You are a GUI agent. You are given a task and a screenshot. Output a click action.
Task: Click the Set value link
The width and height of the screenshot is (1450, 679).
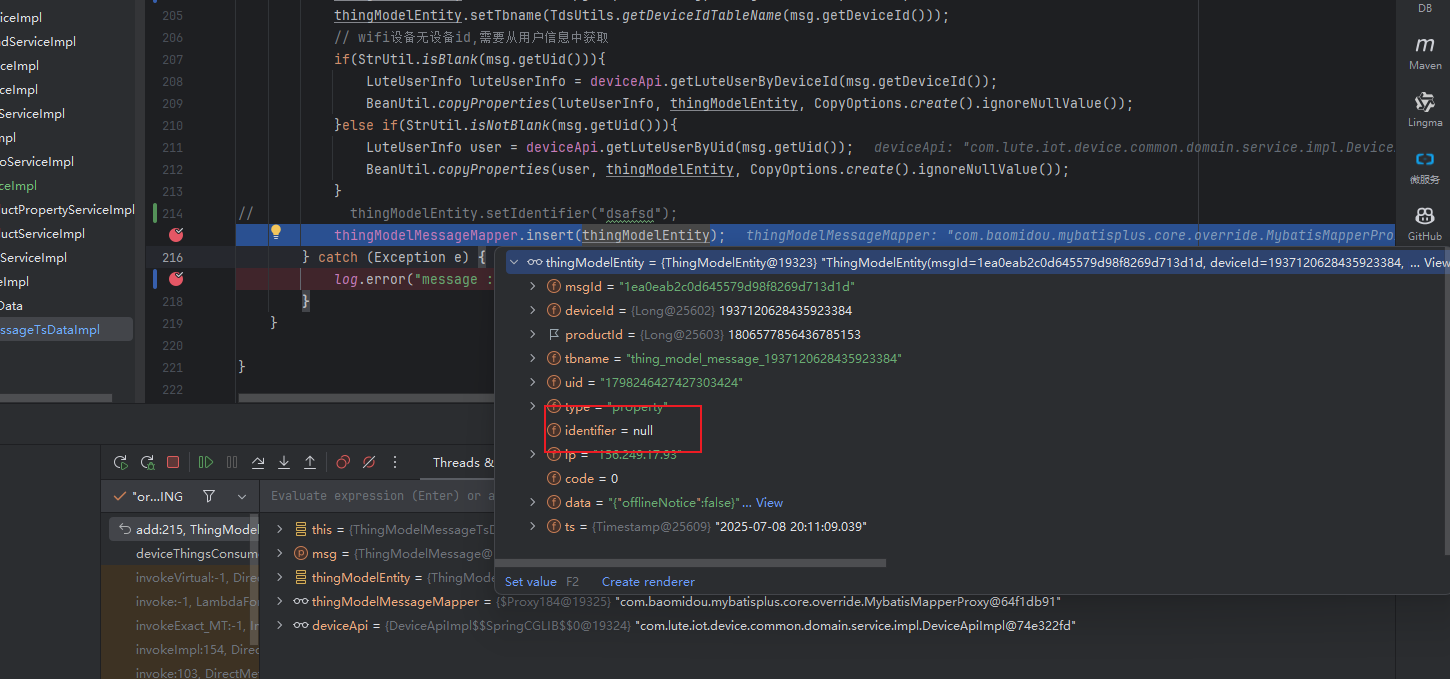click(x=530, y=582)
